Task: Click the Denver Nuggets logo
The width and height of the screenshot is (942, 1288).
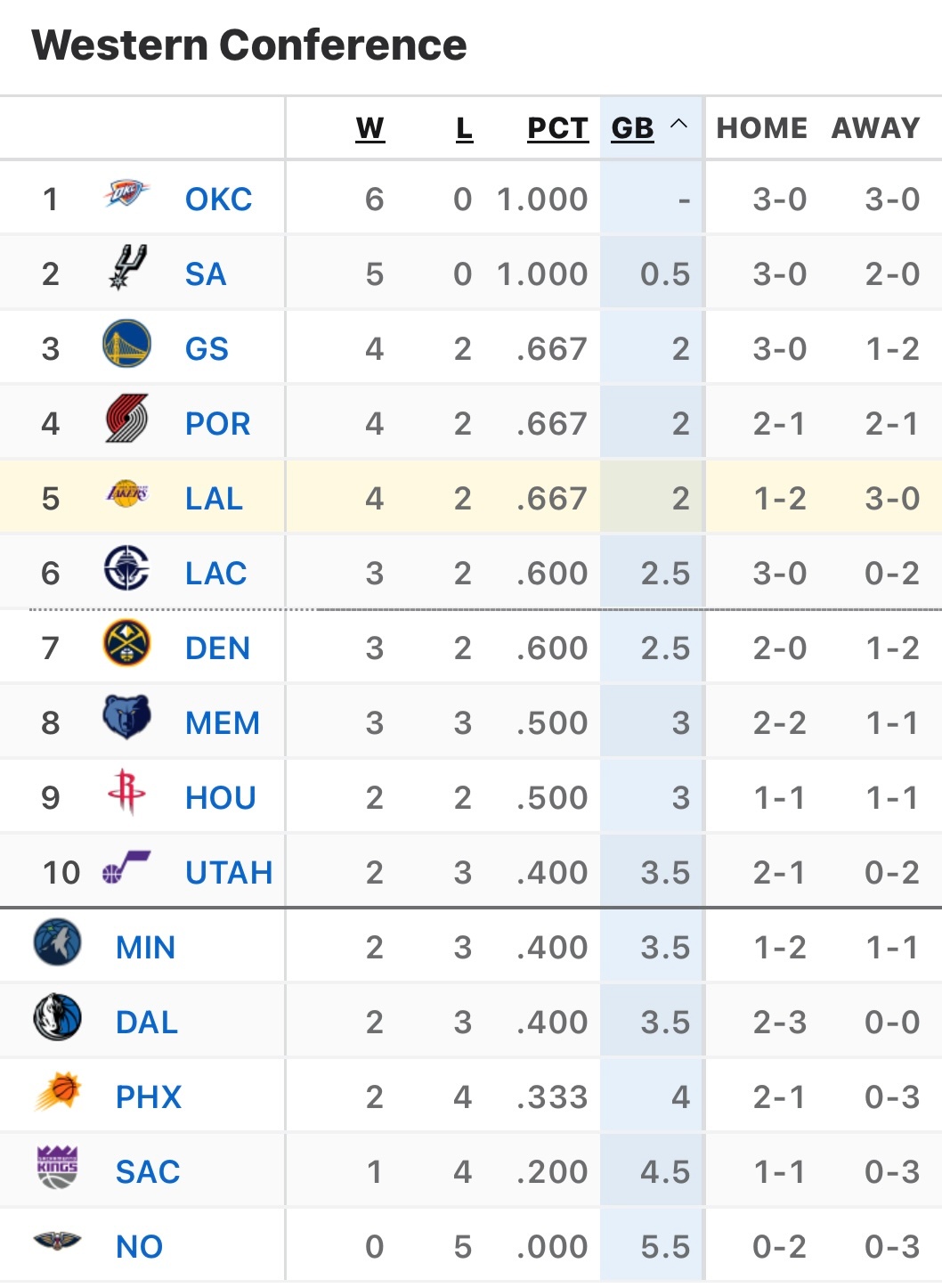Action: [126, 644]
